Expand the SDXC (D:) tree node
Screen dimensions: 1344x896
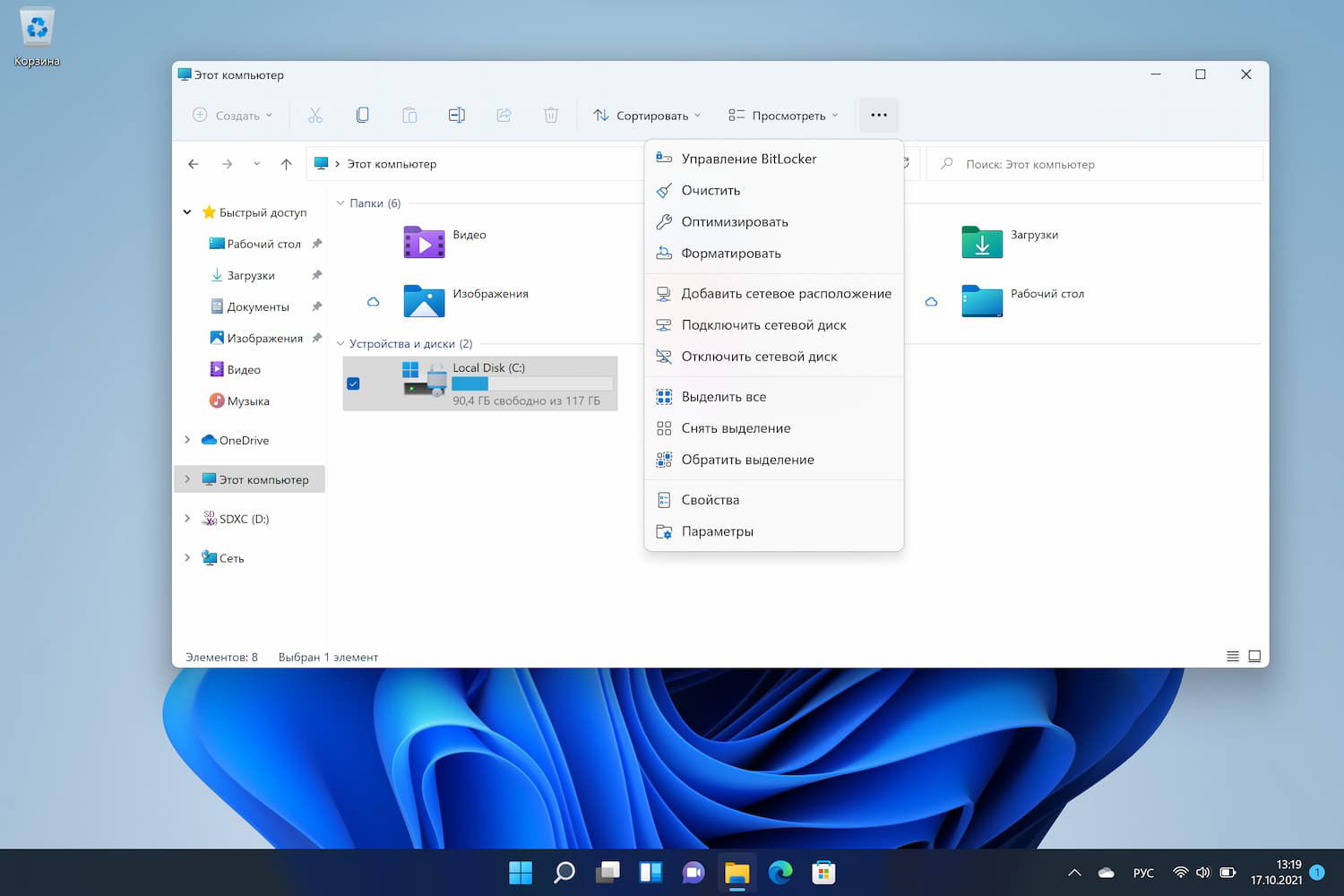187,519
